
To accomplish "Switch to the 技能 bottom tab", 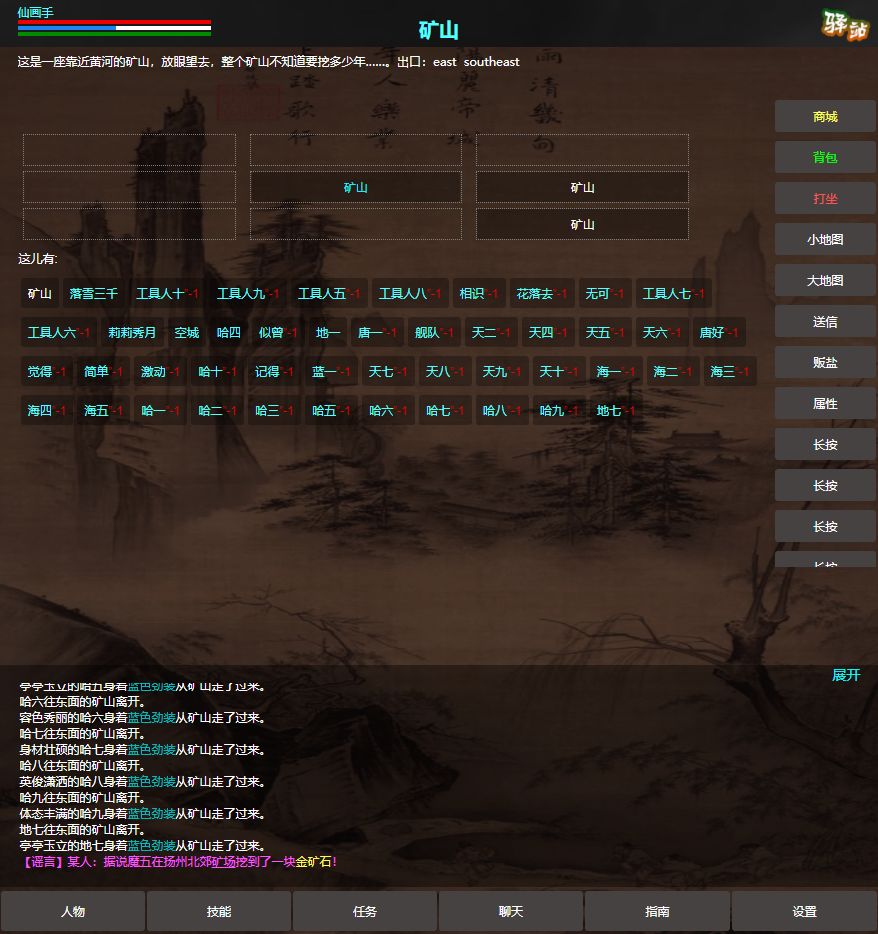I will [219, 911].
